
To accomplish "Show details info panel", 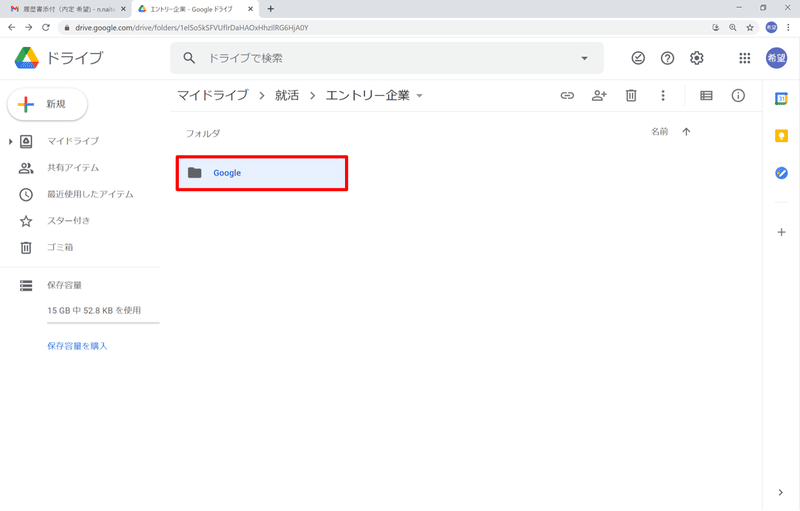I will 738,95.
